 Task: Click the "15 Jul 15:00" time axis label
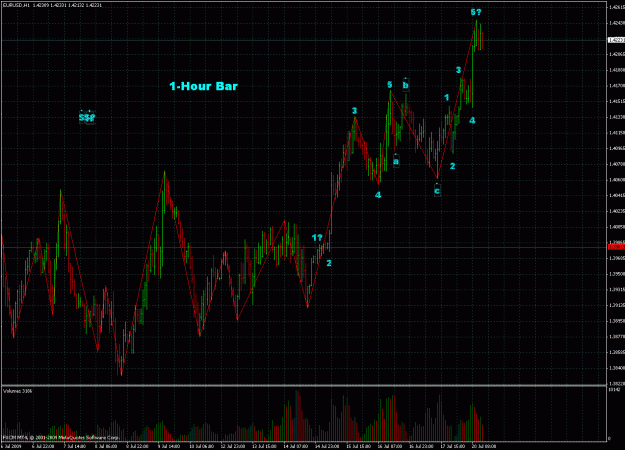[x=358, y=446]
